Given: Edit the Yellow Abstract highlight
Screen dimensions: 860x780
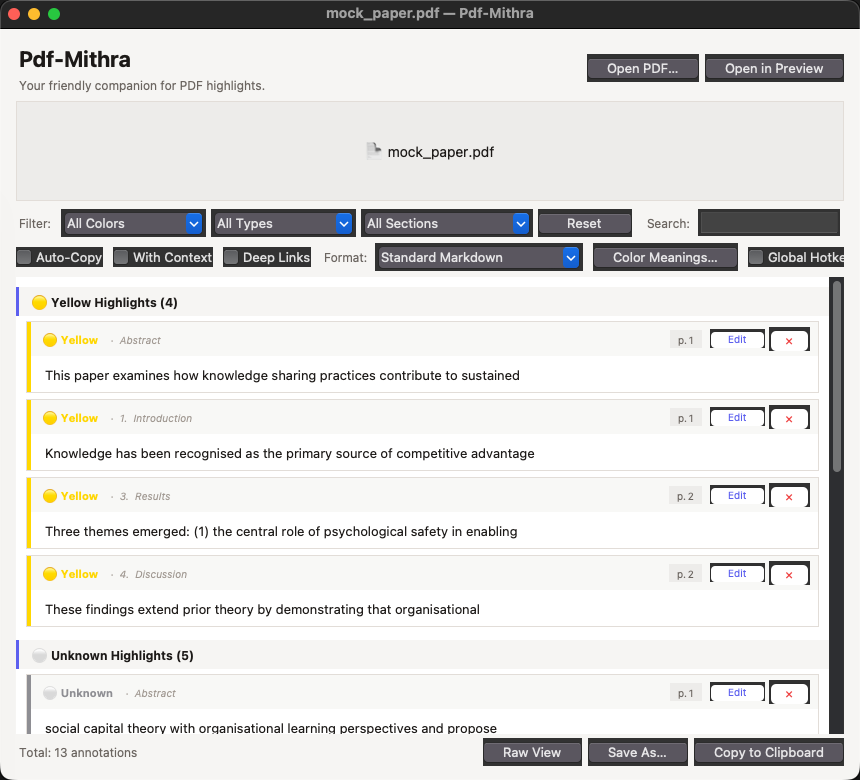Looking at the screenshot, I should (x=737, y=340).
